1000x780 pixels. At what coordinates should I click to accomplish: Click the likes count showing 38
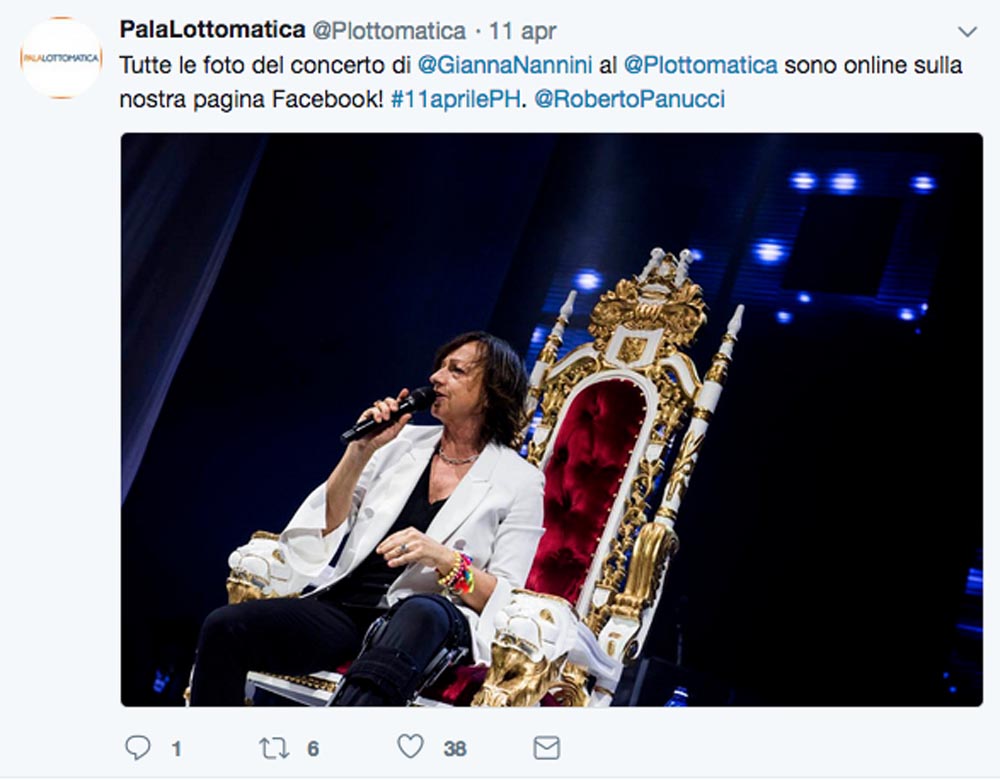click(x=455, y=749)
